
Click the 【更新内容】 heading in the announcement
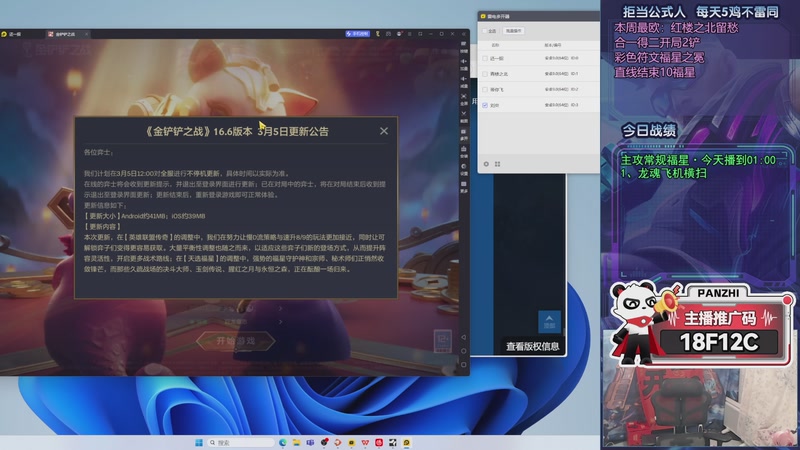pos(103,227)
